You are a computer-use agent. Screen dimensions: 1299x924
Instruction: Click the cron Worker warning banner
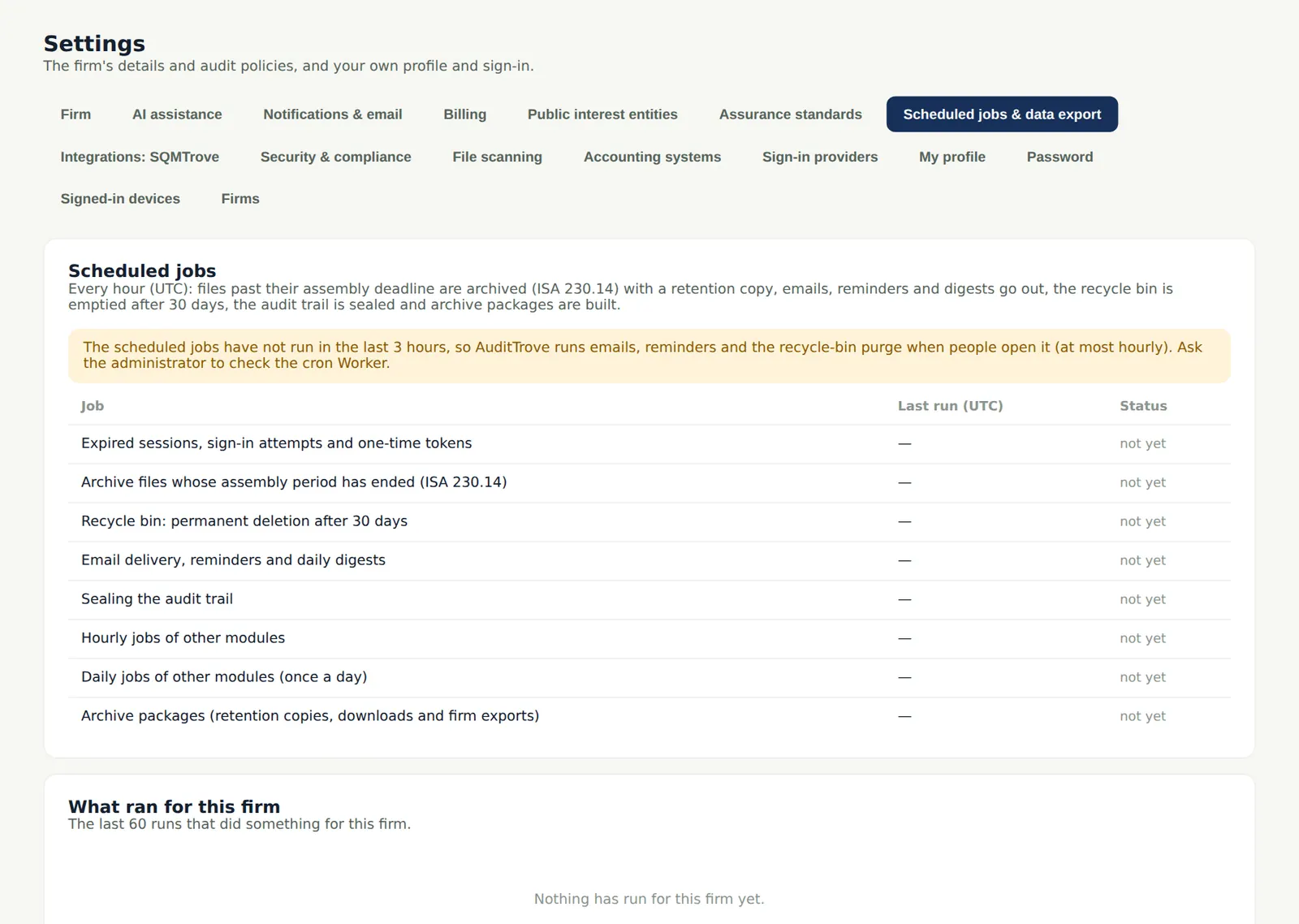tap(649, 356)
